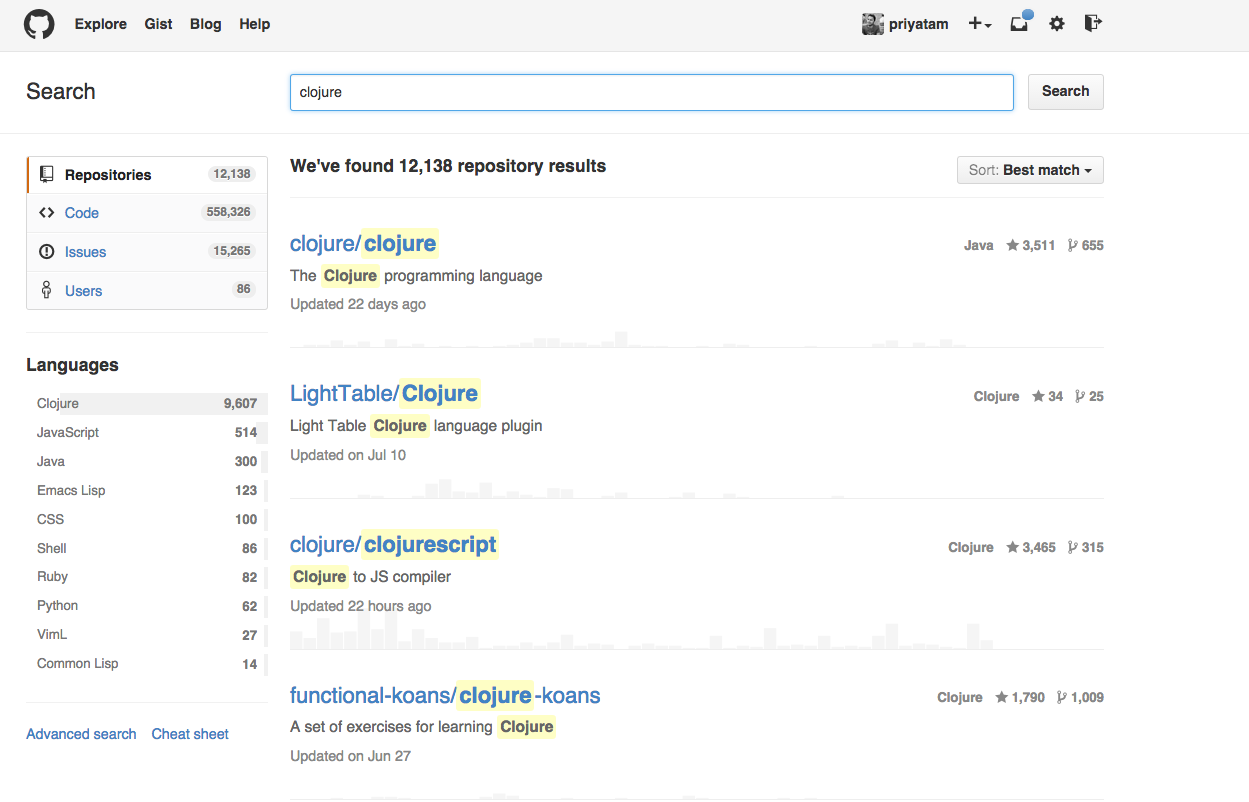Click the Issues exclamation icon
This screenshot has width=1249, height=802.
(x=46, y=251)
